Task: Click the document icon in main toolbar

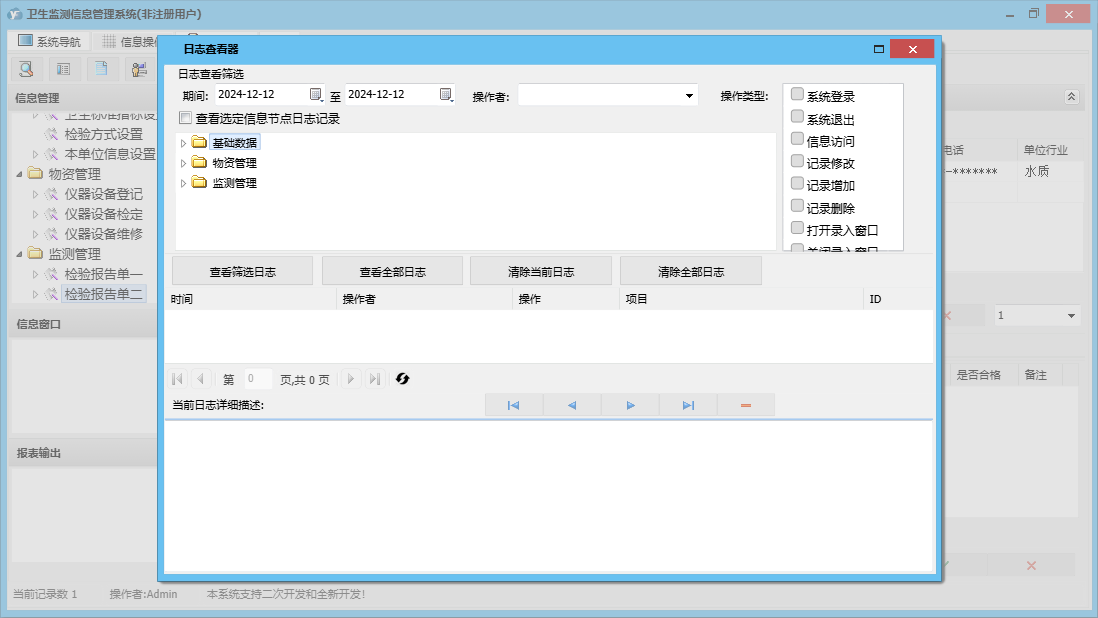Action: point(102,69)
